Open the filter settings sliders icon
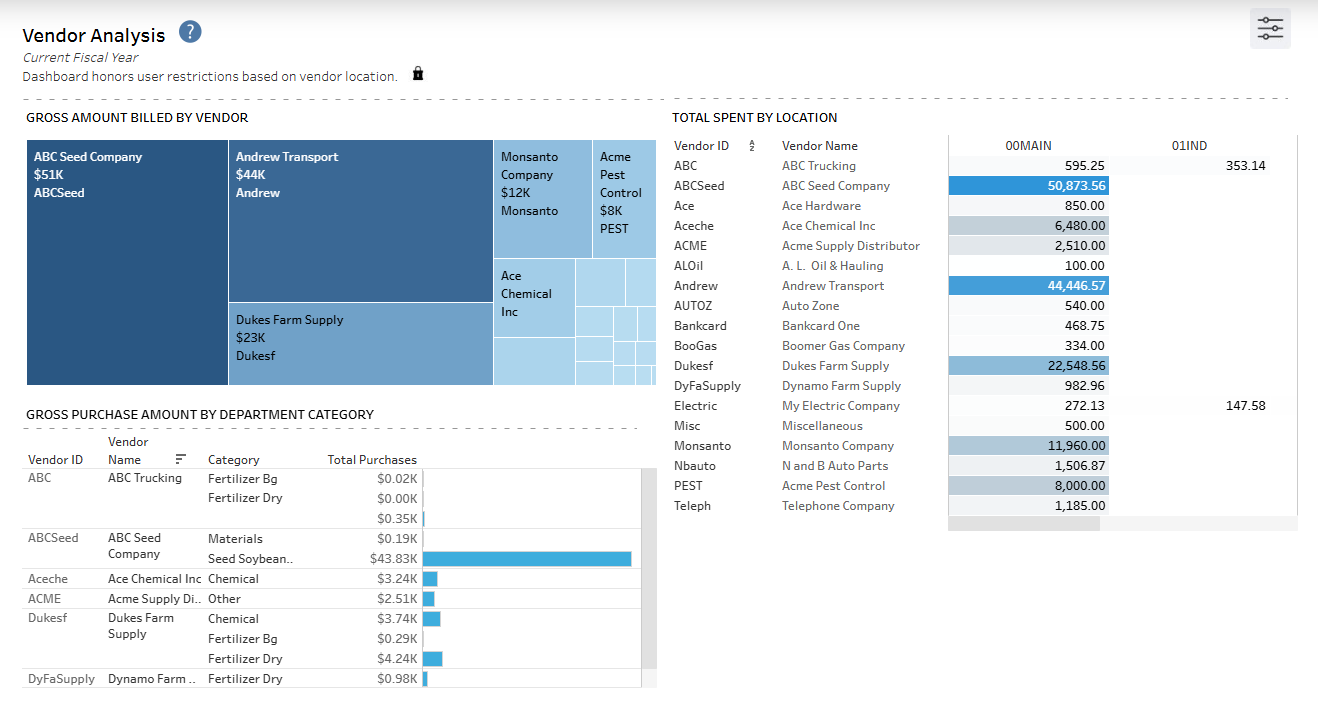Screen dimensions: 1318x704 [1270, 28]
